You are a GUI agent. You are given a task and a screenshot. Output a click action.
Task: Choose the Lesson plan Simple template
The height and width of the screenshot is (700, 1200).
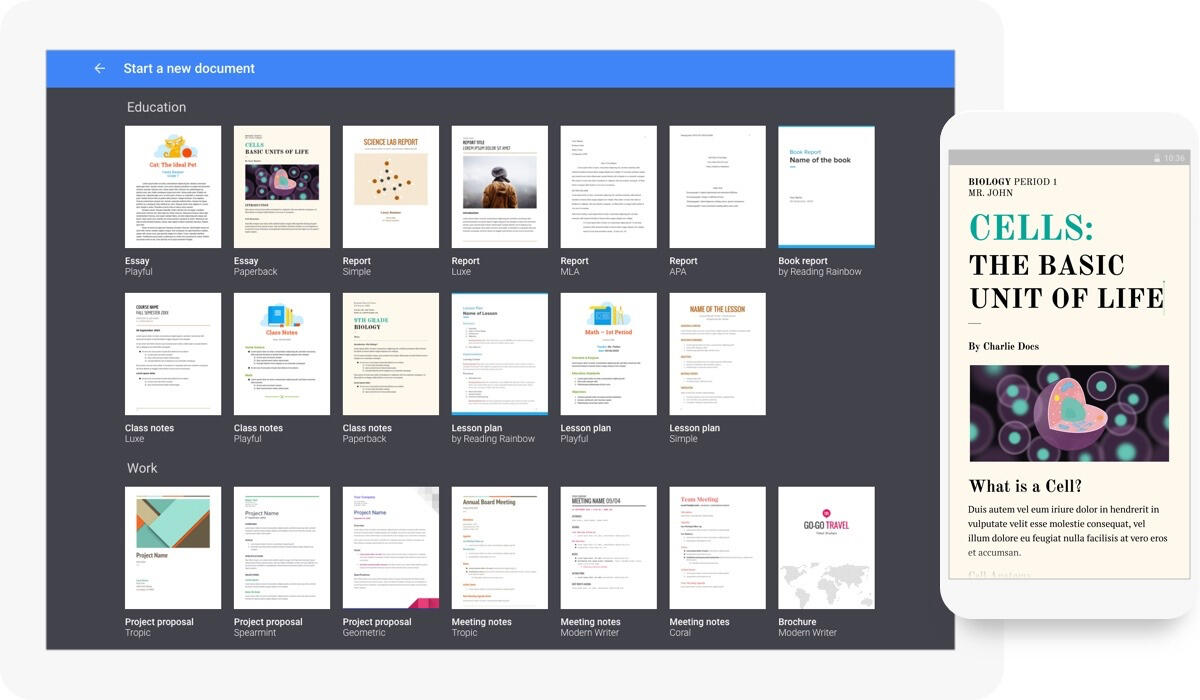click(718, 354)
